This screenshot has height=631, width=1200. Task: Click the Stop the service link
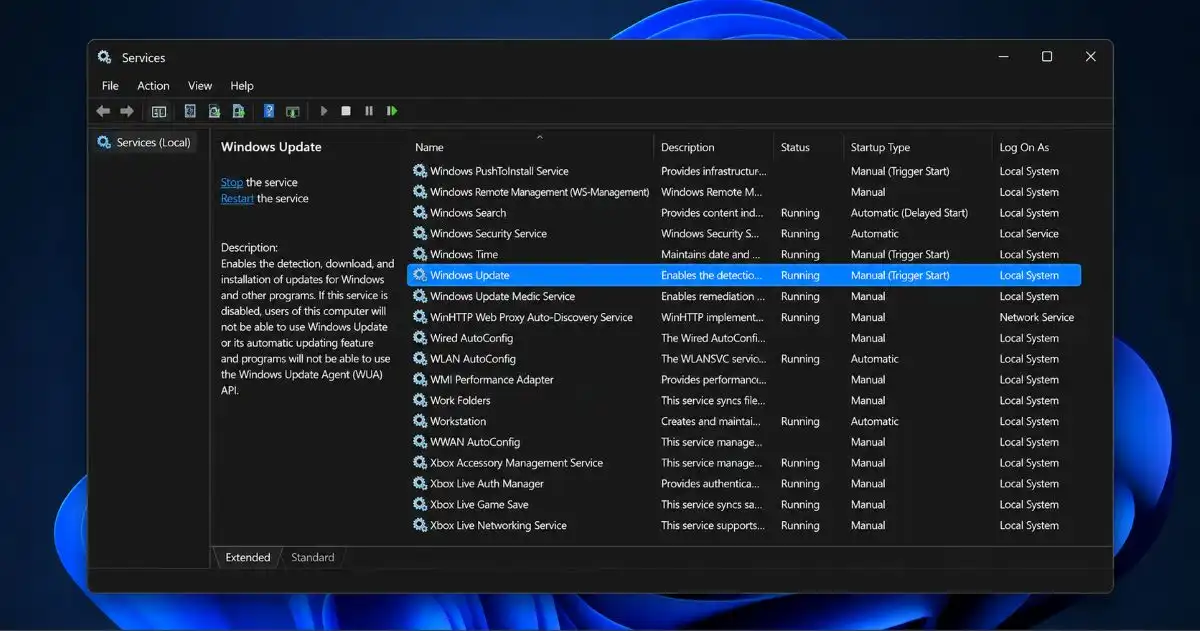click(x=232, y=182)
